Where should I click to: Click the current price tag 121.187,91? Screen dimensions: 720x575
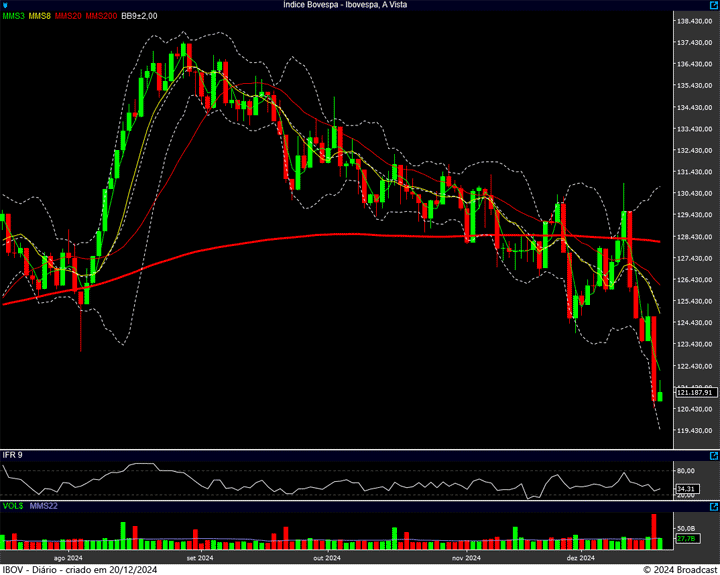click(x=692, y=393)
